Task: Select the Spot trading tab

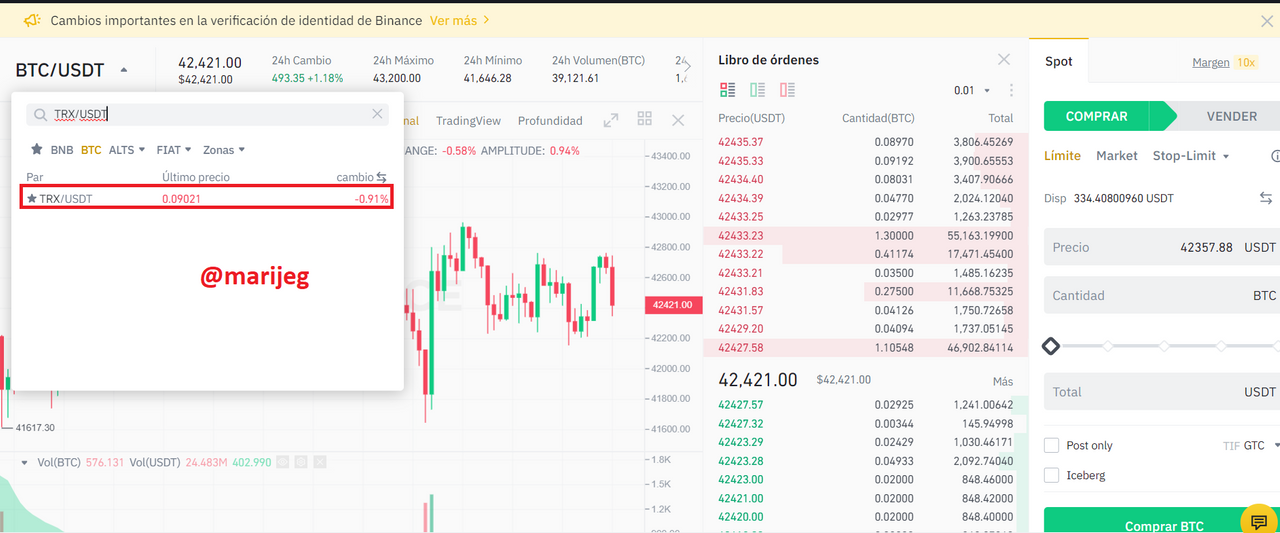Action: click(1059, 62)
